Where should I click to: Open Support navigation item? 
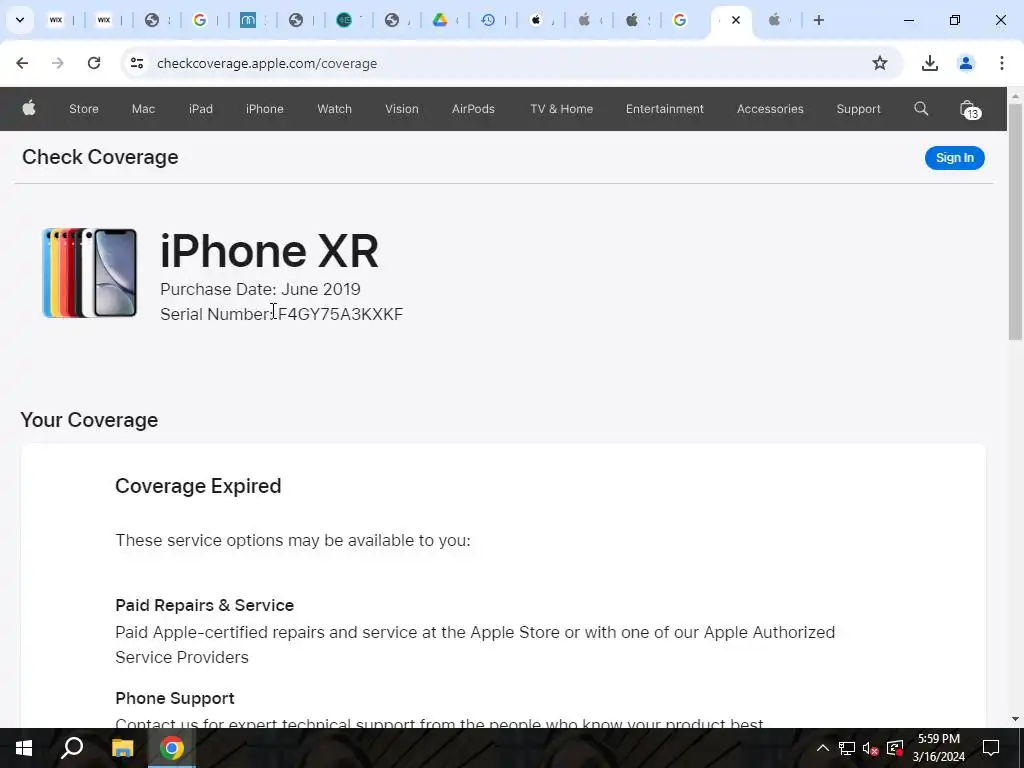[x=858, y=109]
